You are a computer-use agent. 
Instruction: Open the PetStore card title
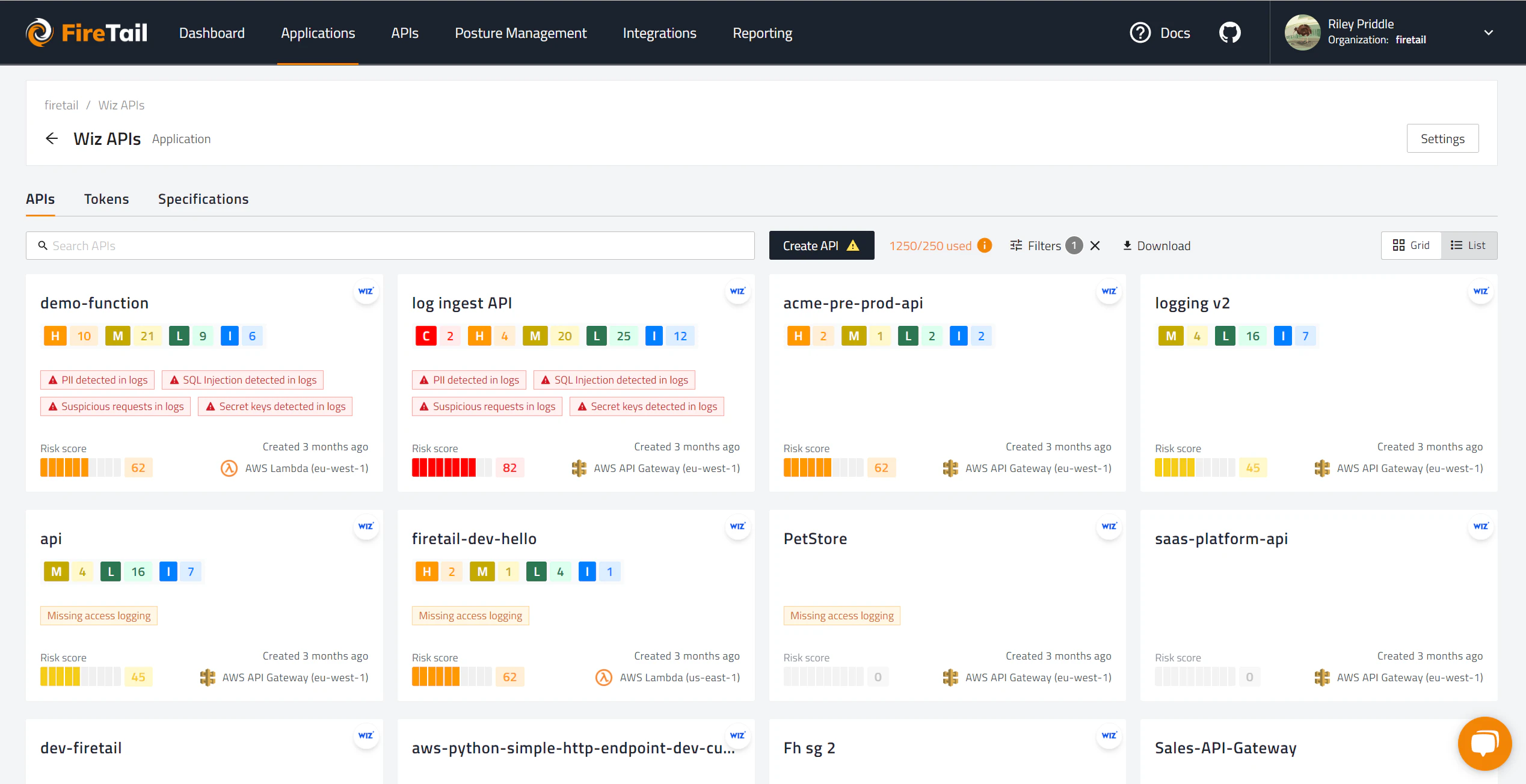click(x=815, y=539)
